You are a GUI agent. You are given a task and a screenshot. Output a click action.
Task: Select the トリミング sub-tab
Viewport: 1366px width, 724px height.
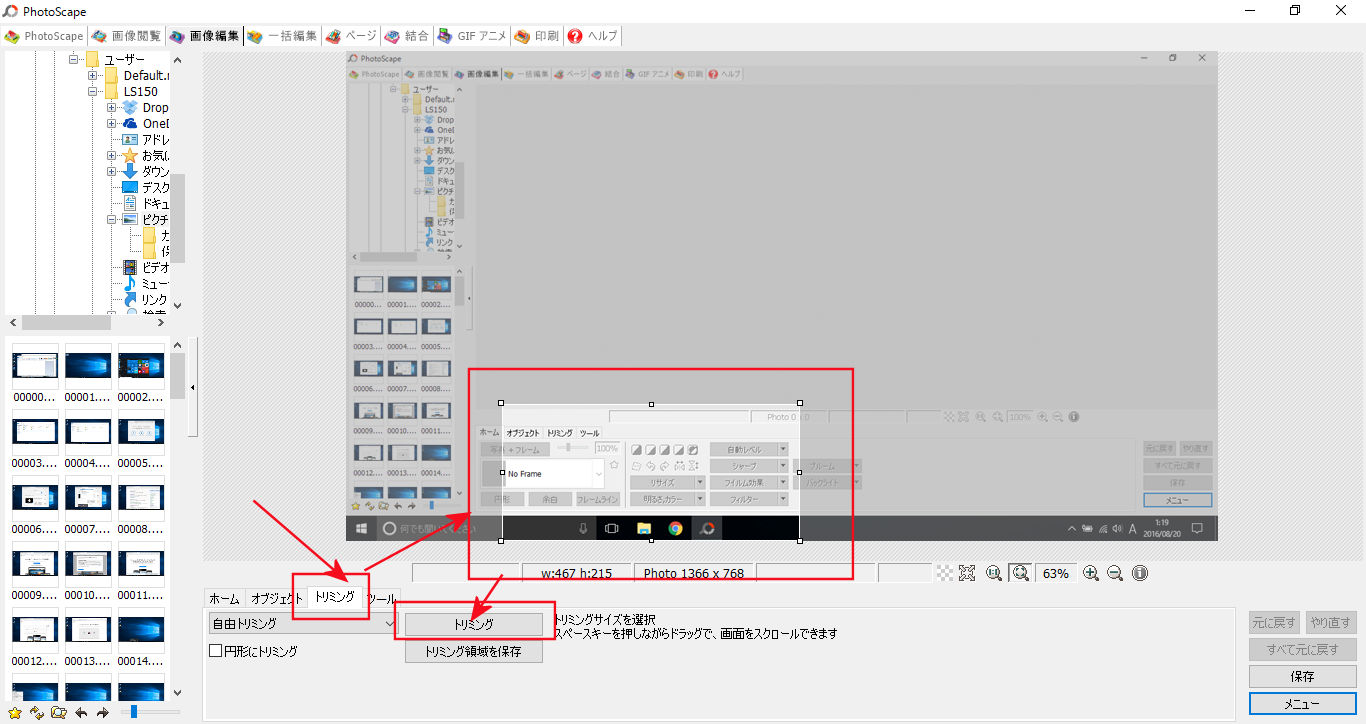[x=334, y=597]
